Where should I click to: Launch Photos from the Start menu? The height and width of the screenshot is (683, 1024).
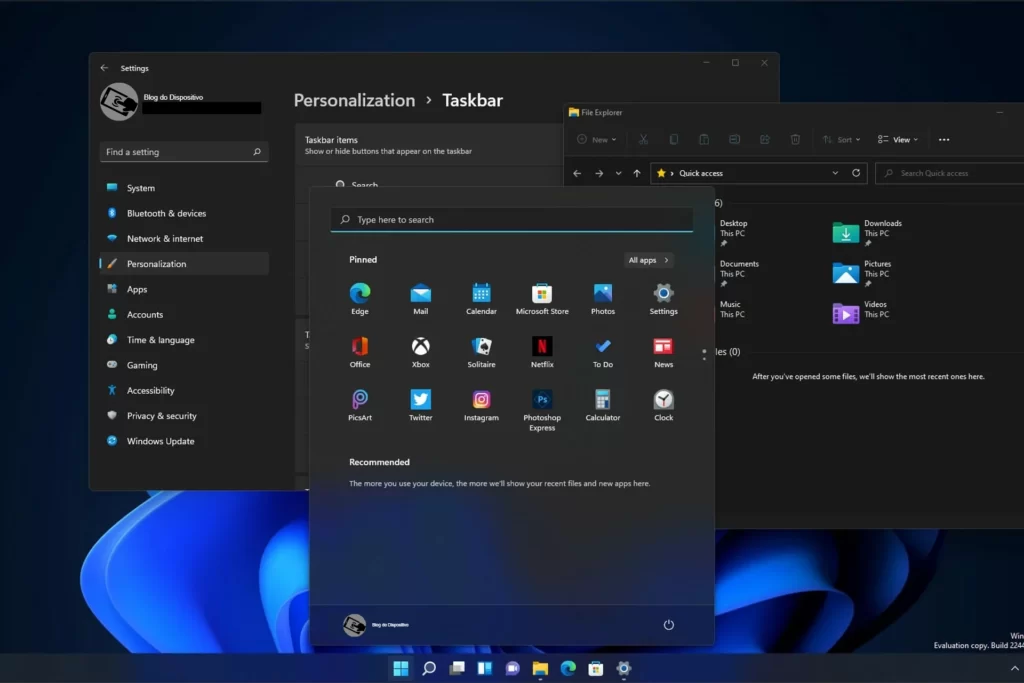pyautogui.click(x=603, y=299)
